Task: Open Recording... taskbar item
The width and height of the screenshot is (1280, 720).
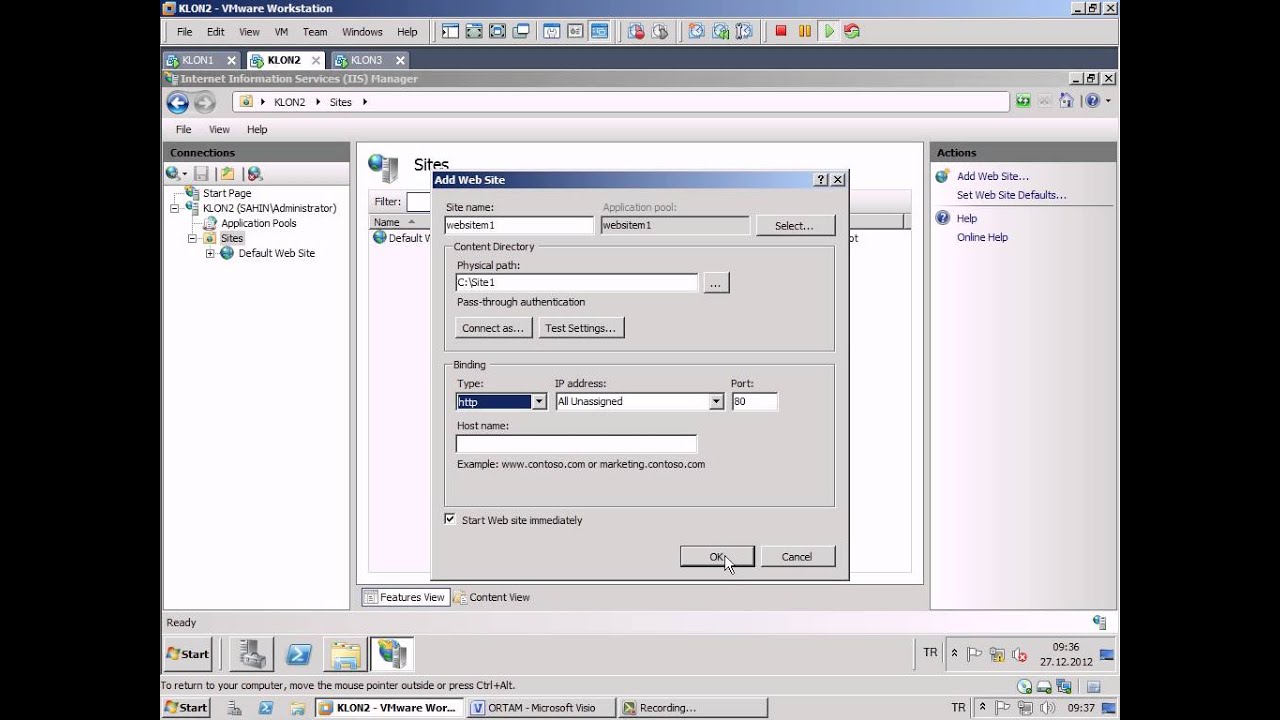Action: tap(692, 708)
